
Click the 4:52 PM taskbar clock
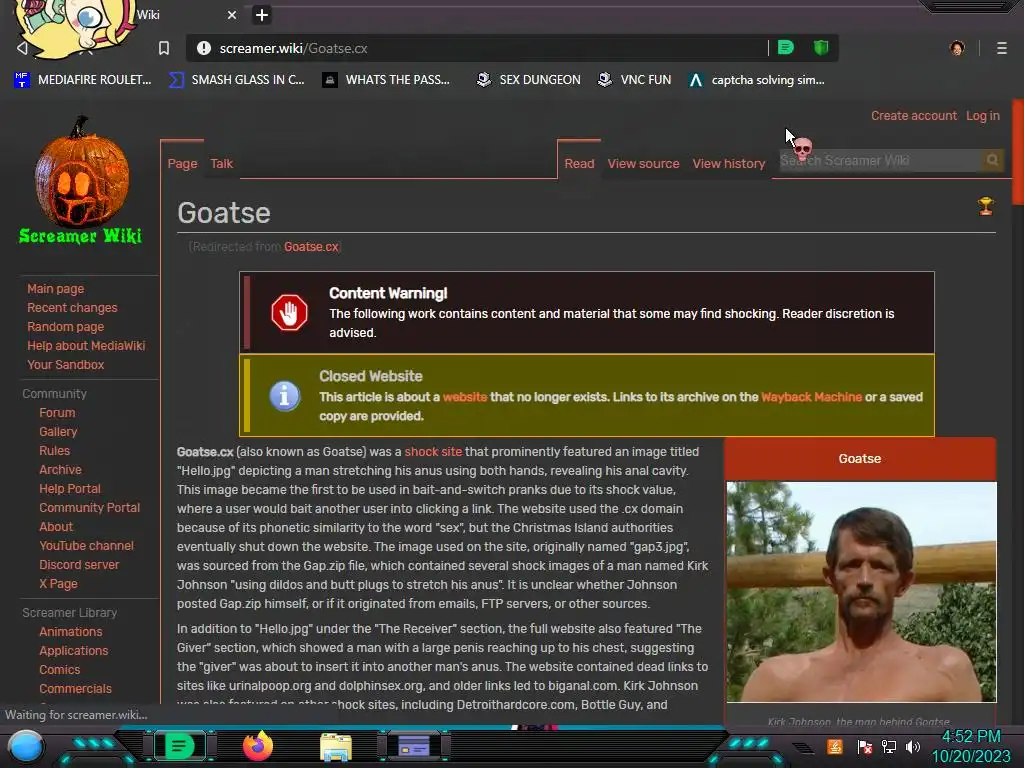tap(971, 737)
